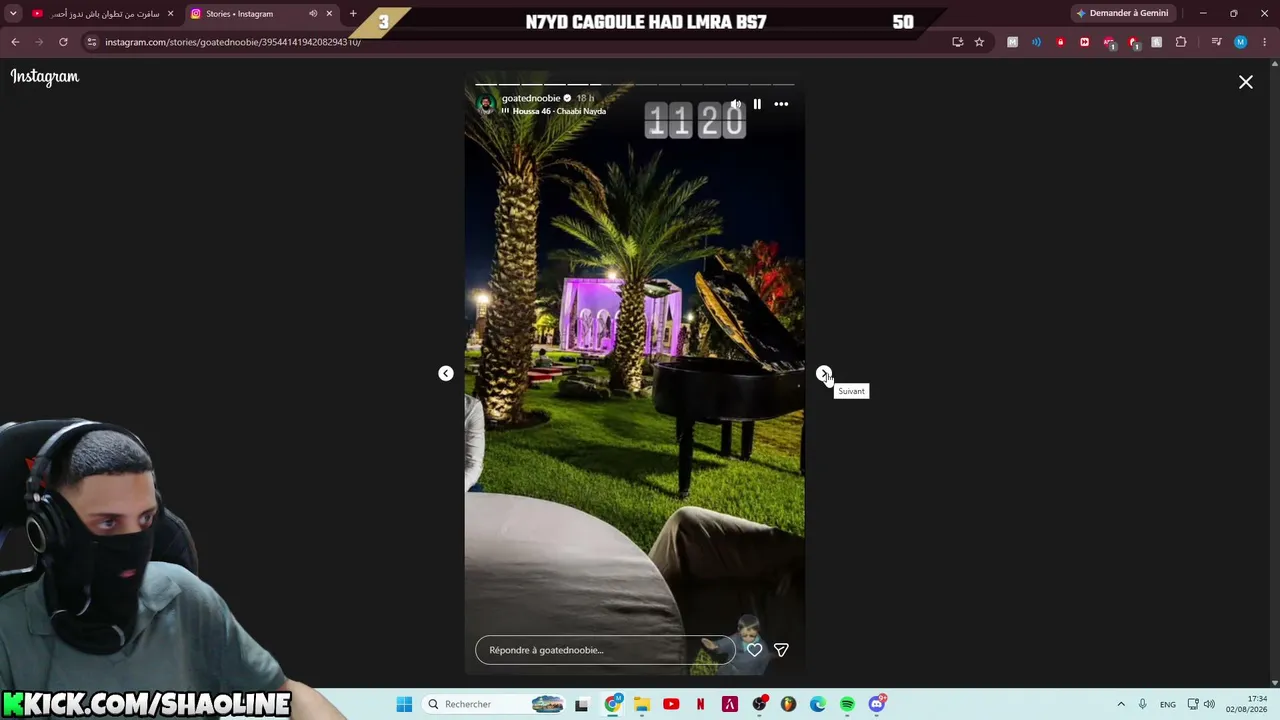
Task: Click the taskbar Rechercher search box
Action: [495, 704]
